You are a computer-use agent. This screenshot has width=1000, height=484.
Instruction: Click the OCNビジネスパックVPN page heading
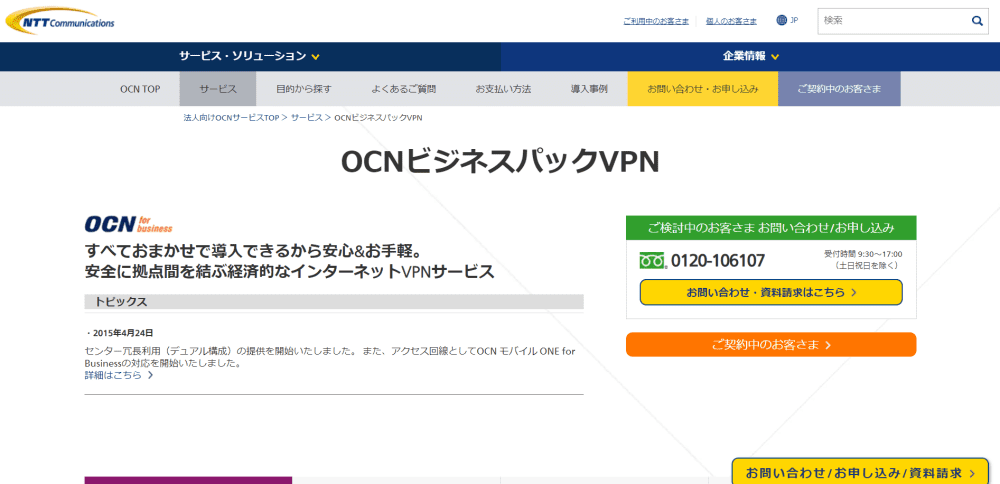[499, 162]
